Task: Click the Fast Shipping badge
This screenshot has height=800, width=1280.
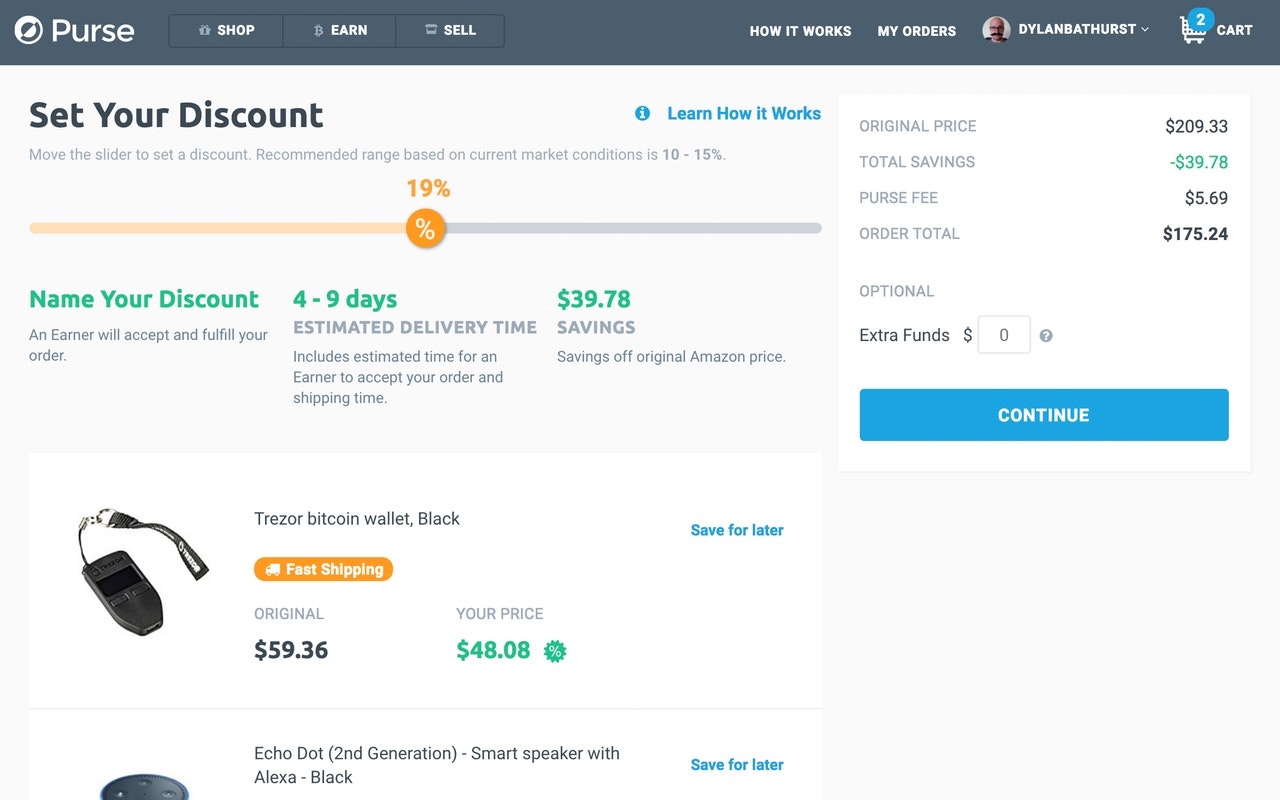Action: pyautogui.click(x=324, y=569)
